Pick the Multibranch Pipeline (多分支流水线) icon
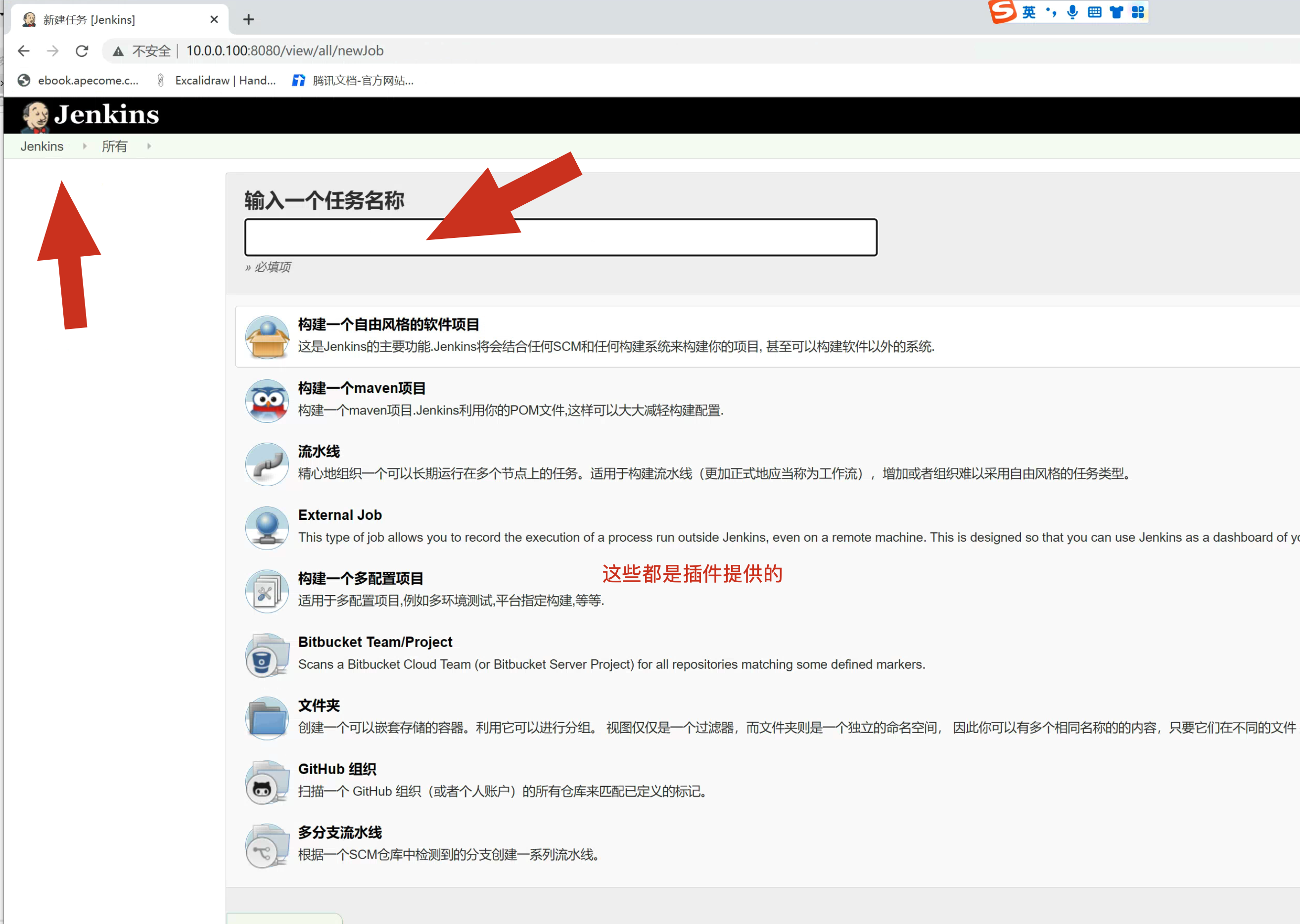The height and width of the screenshot is (924, 1300). pyautogui.click(x=267, y=845)
